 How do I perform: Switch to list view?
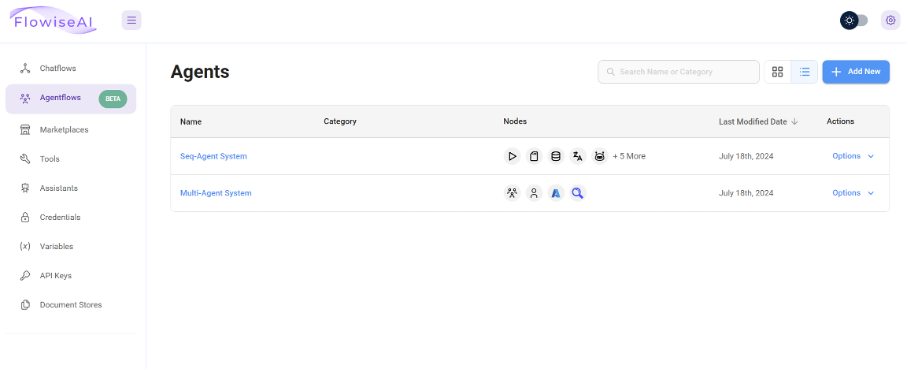coord(804,72)
